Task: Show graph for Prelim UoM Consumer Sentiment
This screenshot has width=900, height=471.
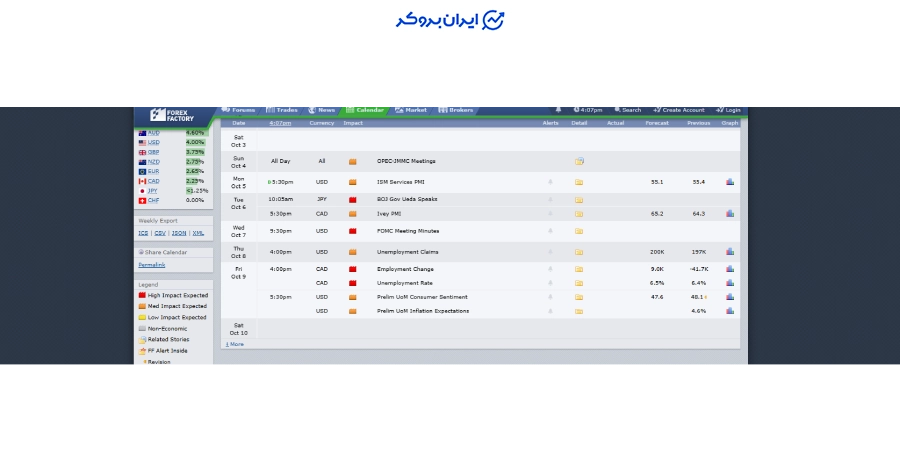Action: (730, 297)
